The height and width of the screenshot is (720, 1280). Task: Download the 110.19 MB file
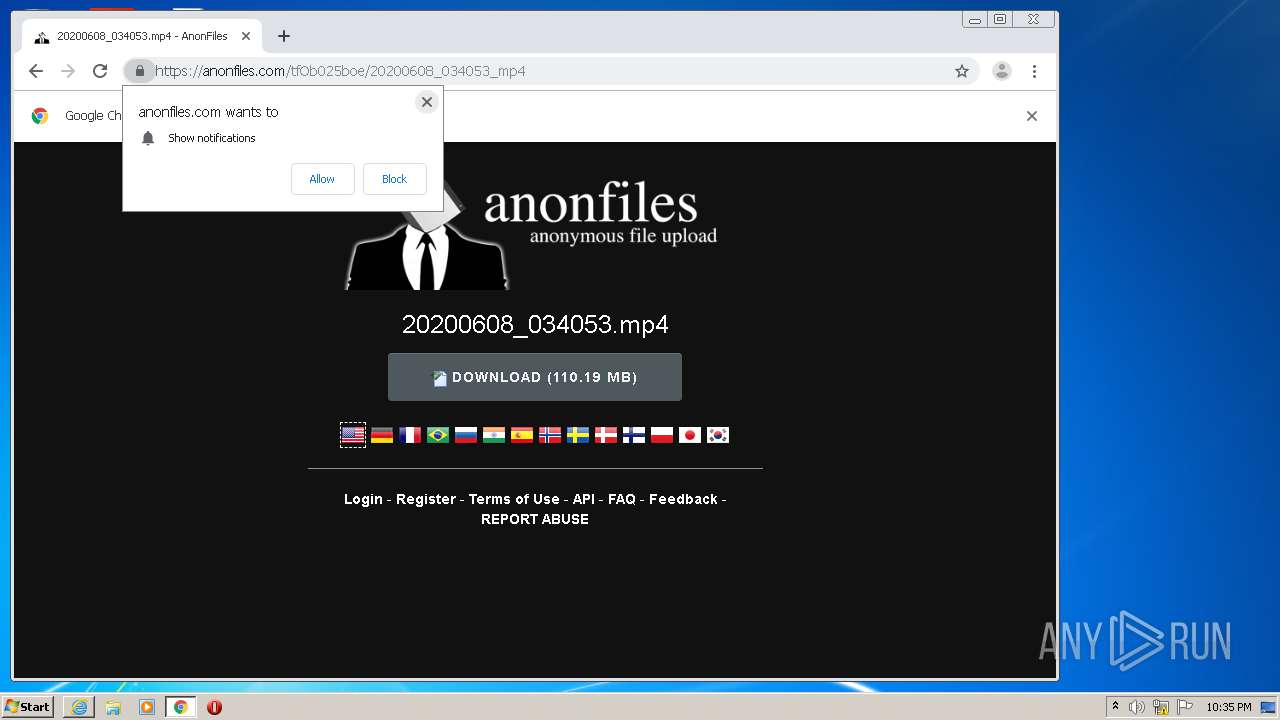point(535,377)
